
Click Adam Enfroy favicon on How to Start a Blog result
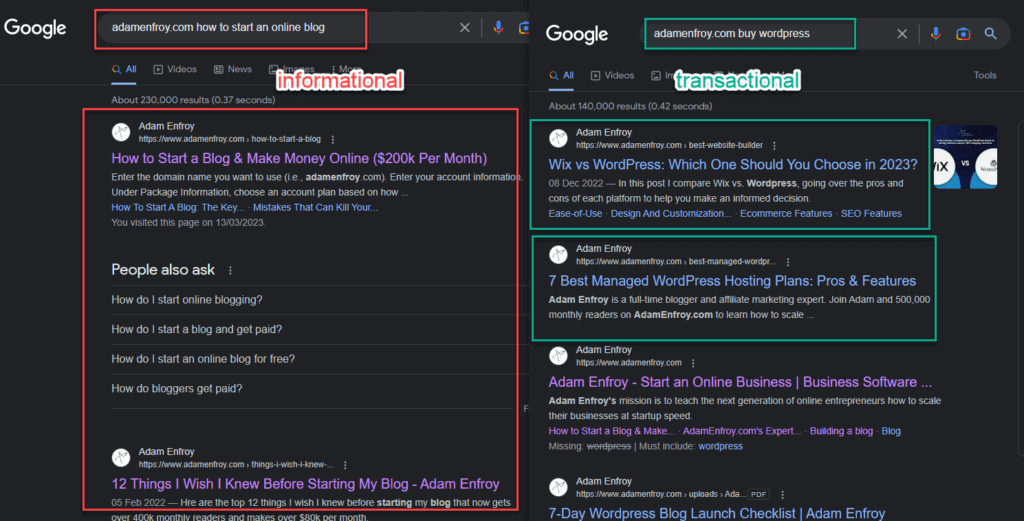(x=121, y=133)
